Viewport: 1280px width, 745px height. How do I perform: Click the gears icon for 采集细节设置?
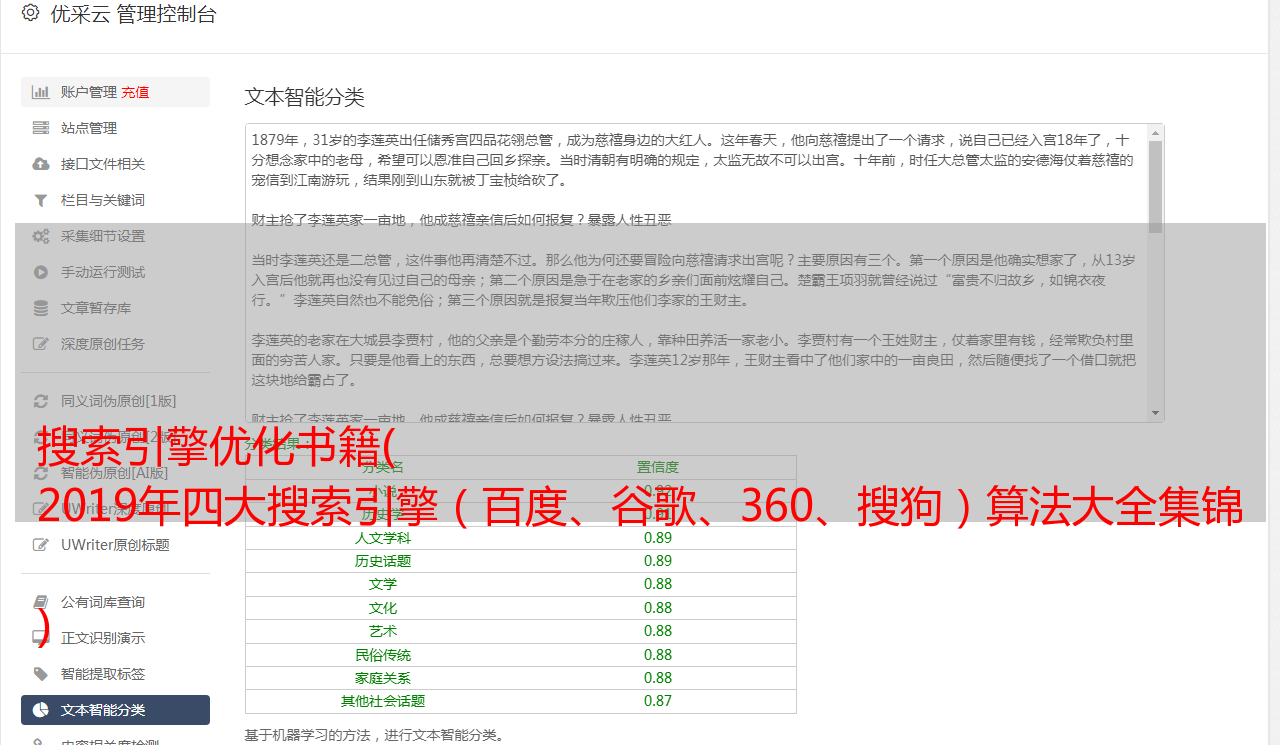coord(41,236)
